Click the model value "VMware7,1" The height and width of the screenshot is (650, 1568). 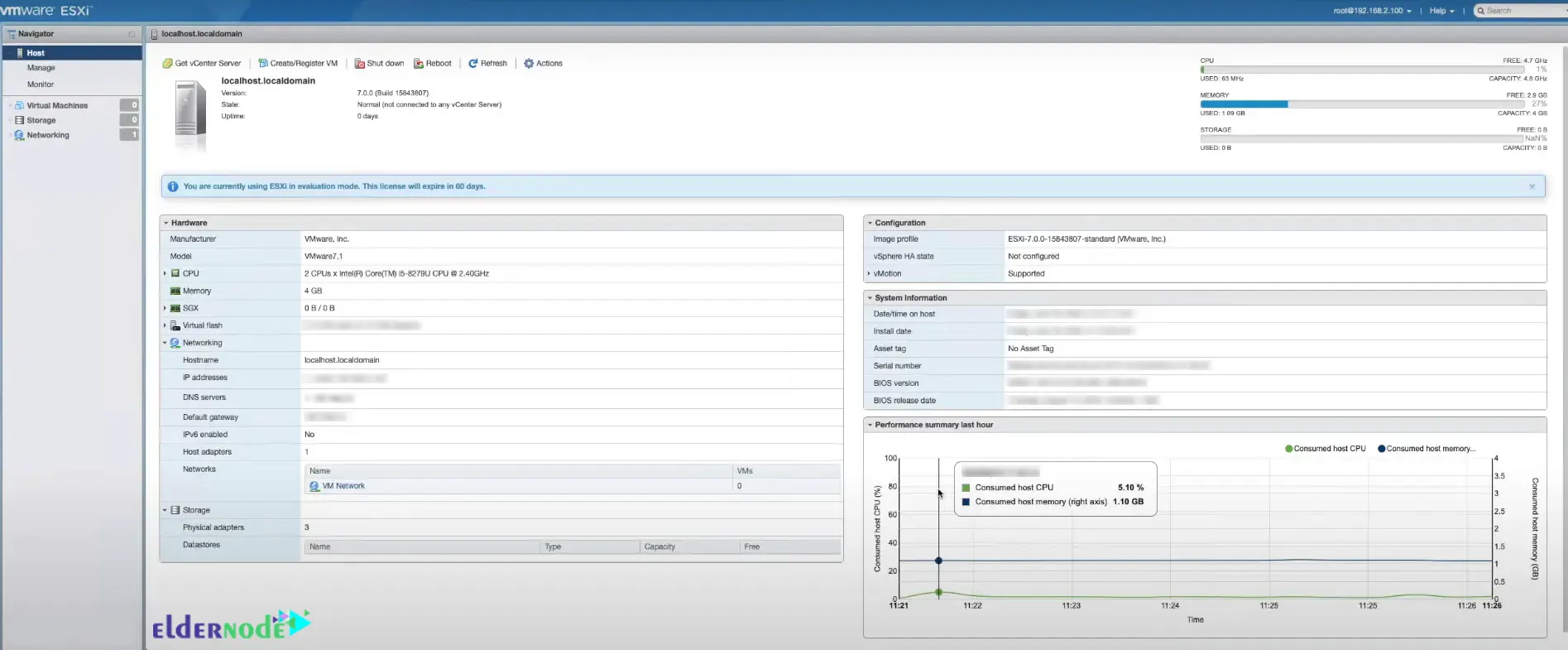tap(324, 256)
